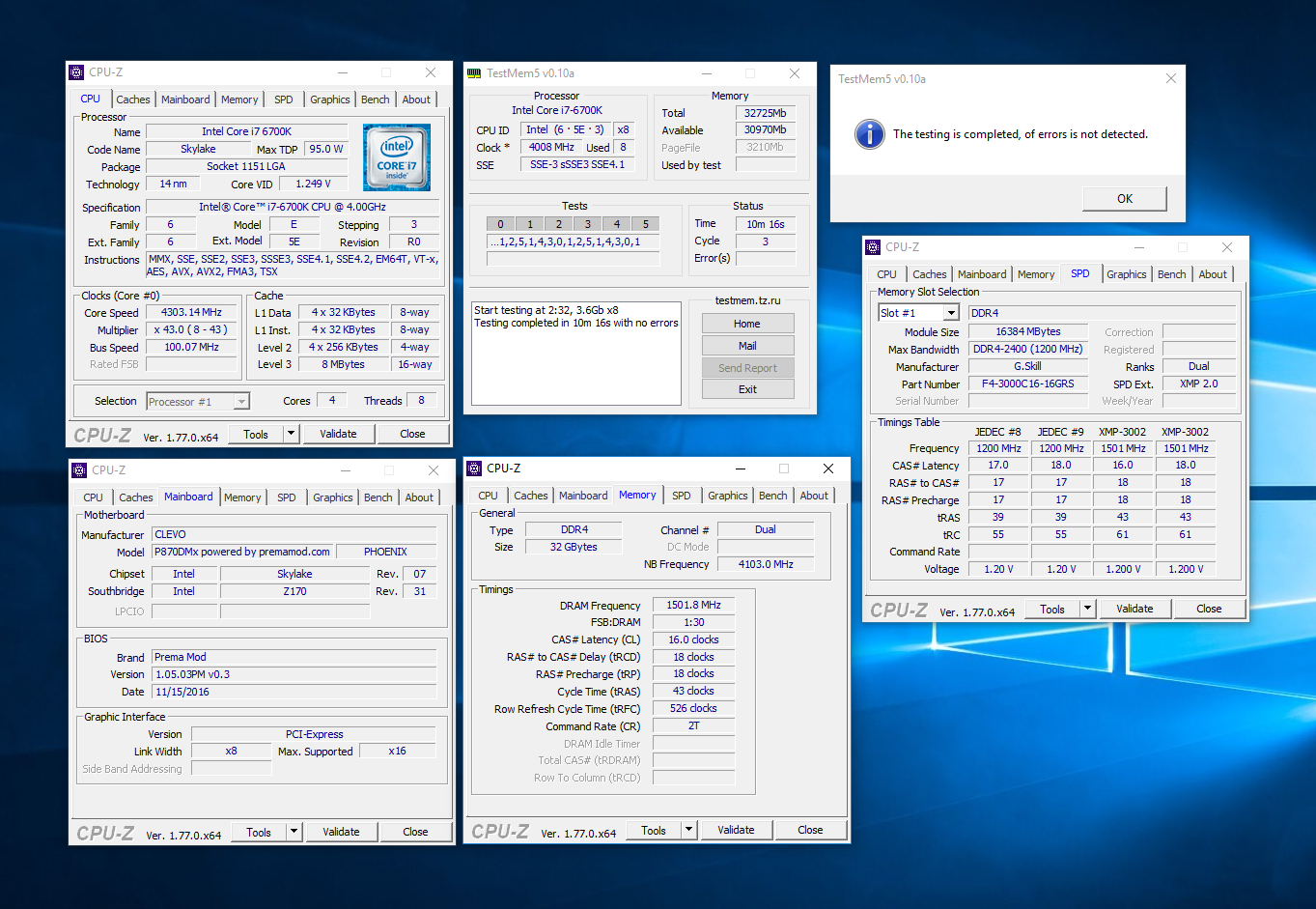The width and height of the screenshot is (1316, 909).
Task: Click the TestMem5 log text area
Action: [576, 353]
